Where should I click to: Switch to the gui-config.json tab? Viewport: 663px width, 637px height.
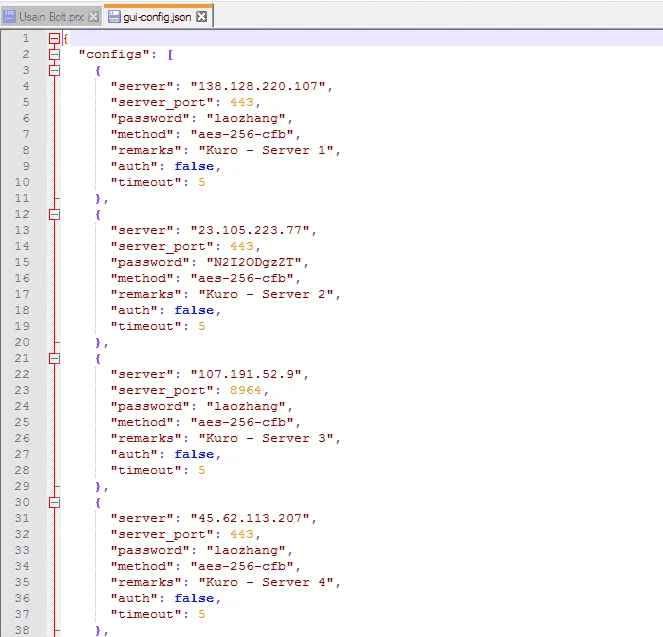pyautogui.click(x=158, y=16)
